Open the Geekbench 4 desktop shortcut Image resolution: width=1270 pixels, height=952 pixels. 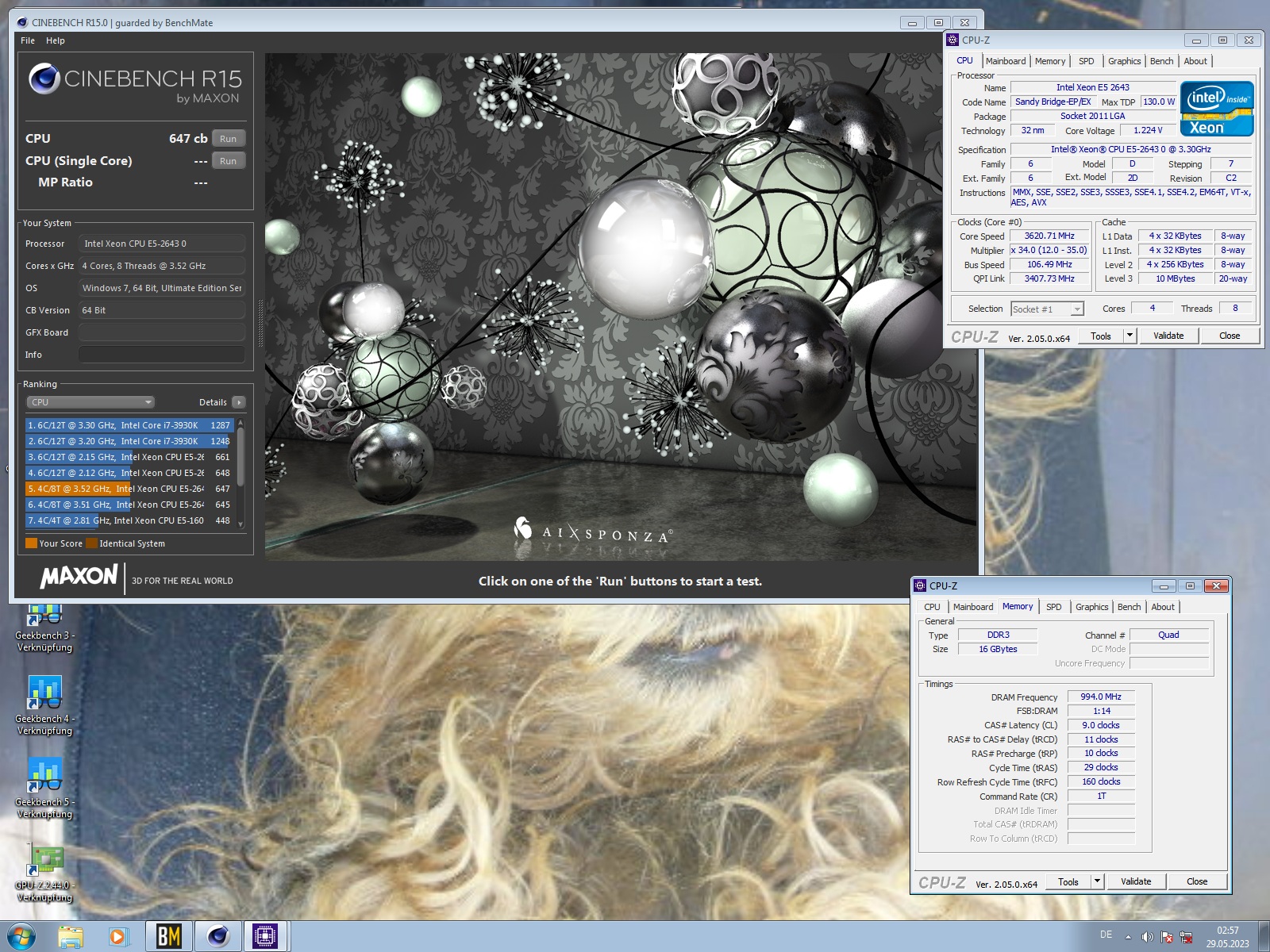tap(45, 705)
